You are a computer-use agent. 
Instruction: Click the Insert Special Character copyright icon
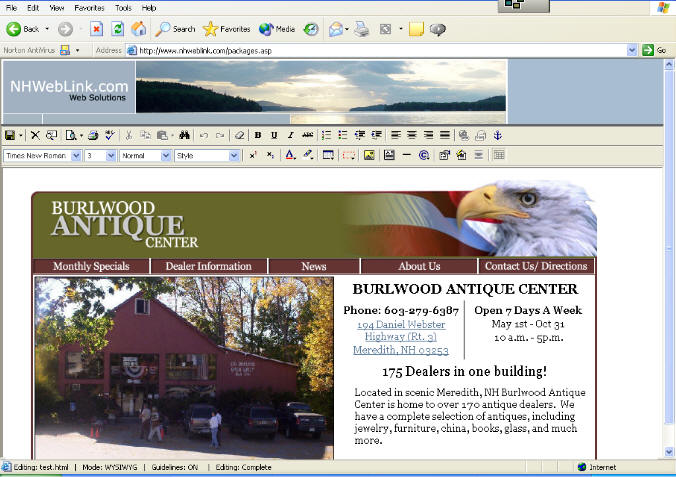[x=424, y=155]
